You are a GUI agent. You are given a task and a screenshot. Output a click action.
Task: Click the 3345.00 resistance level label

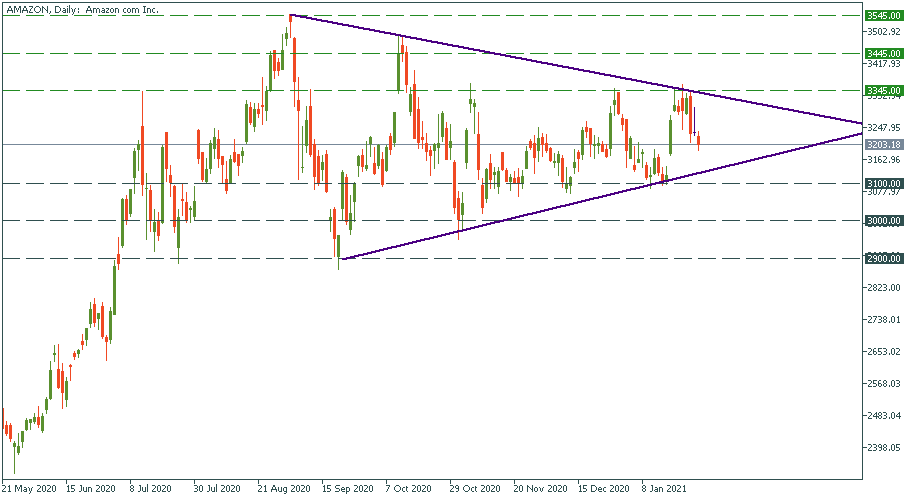[884, 90]
